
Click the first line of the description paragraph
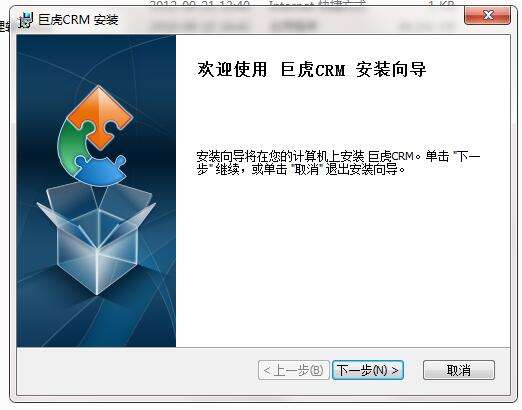point(338,156)
